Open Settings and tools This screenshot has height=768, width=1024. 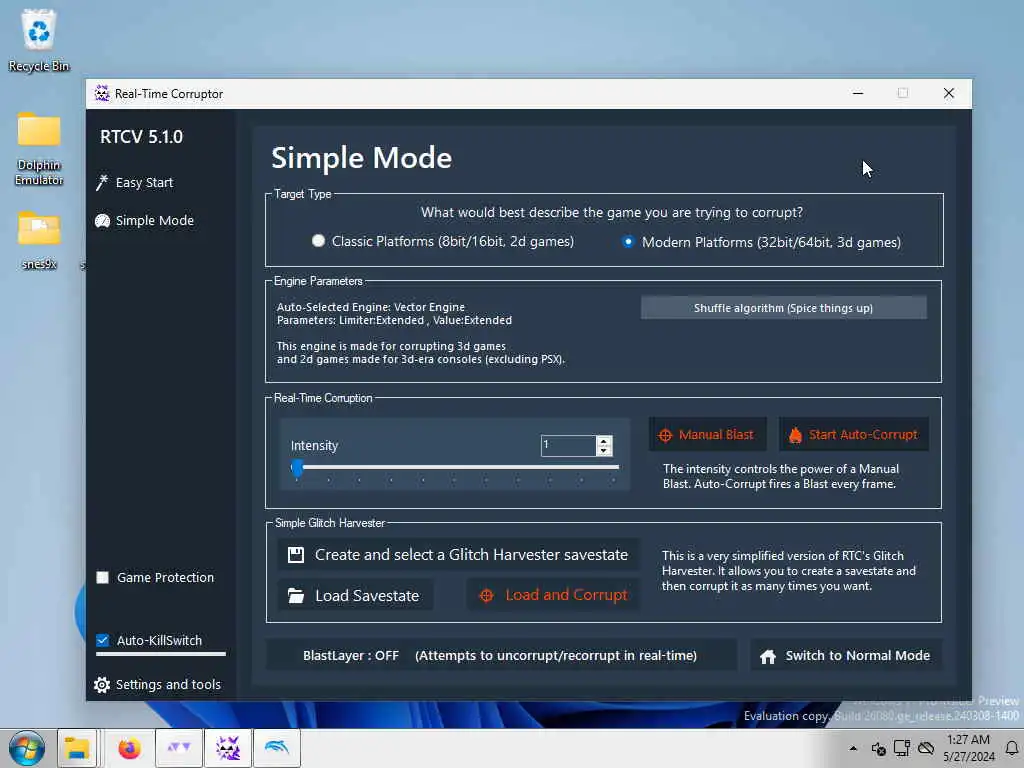pos(157,684)
